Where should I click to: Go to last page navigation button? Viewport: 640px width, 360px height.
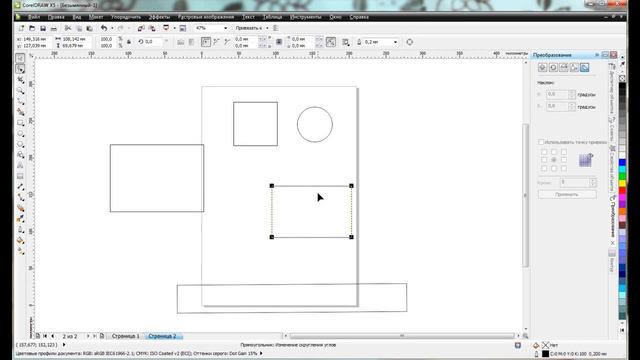click(95, 336)
